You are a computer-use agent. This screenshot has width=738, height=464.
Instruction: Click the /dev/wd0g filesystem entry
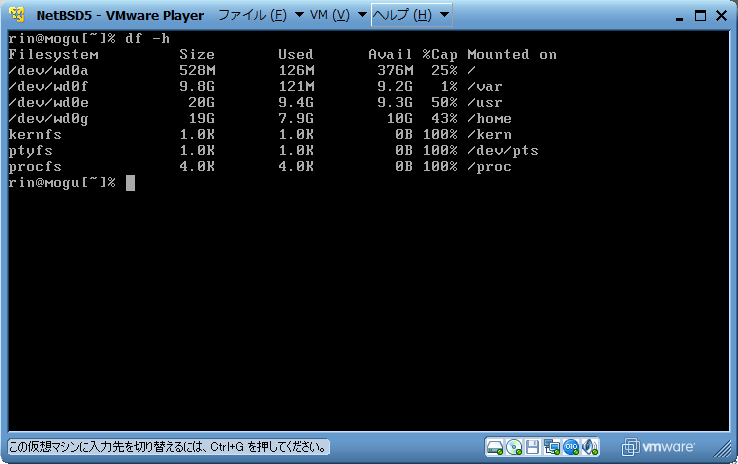tap(48, 119)
